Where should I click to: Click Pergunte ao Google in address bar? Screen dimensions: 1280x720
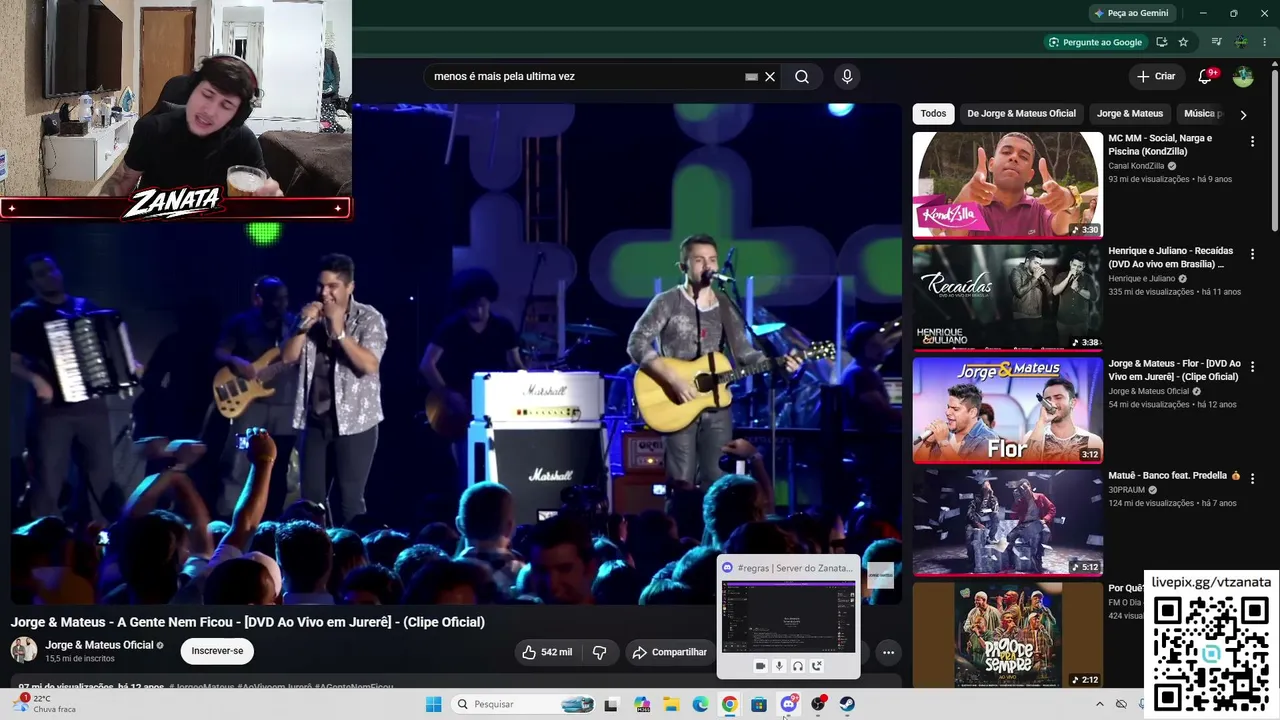pyautogui.click(x=1094, y=42)
